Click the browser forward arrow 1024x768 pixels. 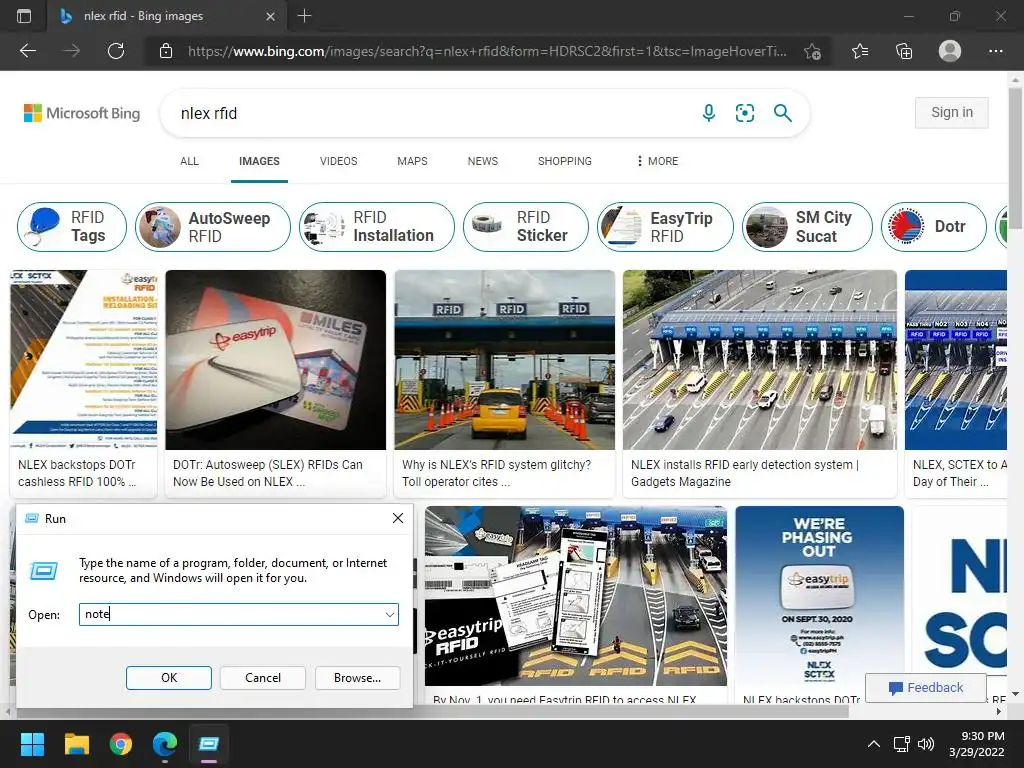[72, 51]
